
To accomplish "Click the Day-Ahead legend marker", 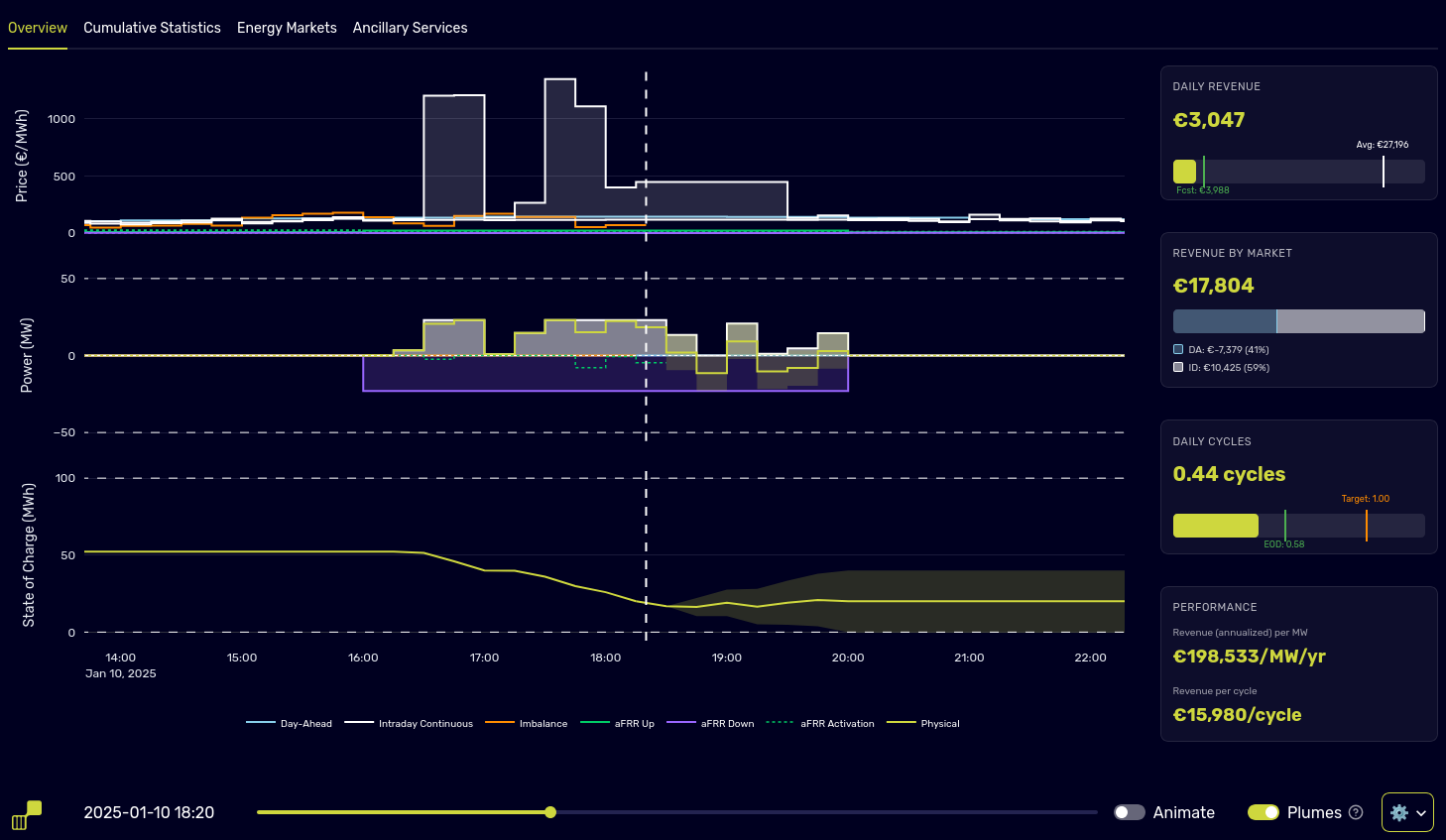I will click(x=259, y=723).
